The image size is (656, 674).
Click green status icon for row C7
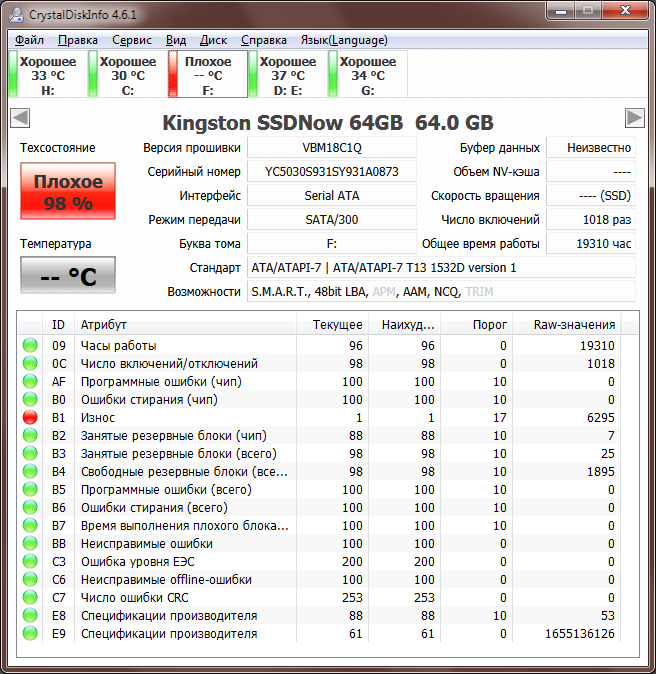click(x=30, y=597)
